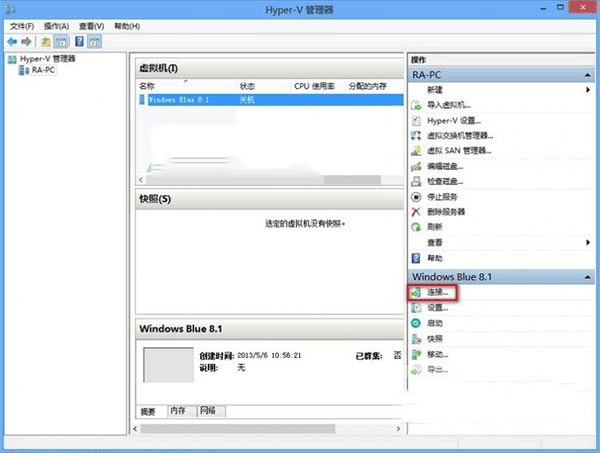Open 设置... under Windows Blue 8.1
Image resolution: width=600 pixels, height=453 pixels.
click(437, 308)
